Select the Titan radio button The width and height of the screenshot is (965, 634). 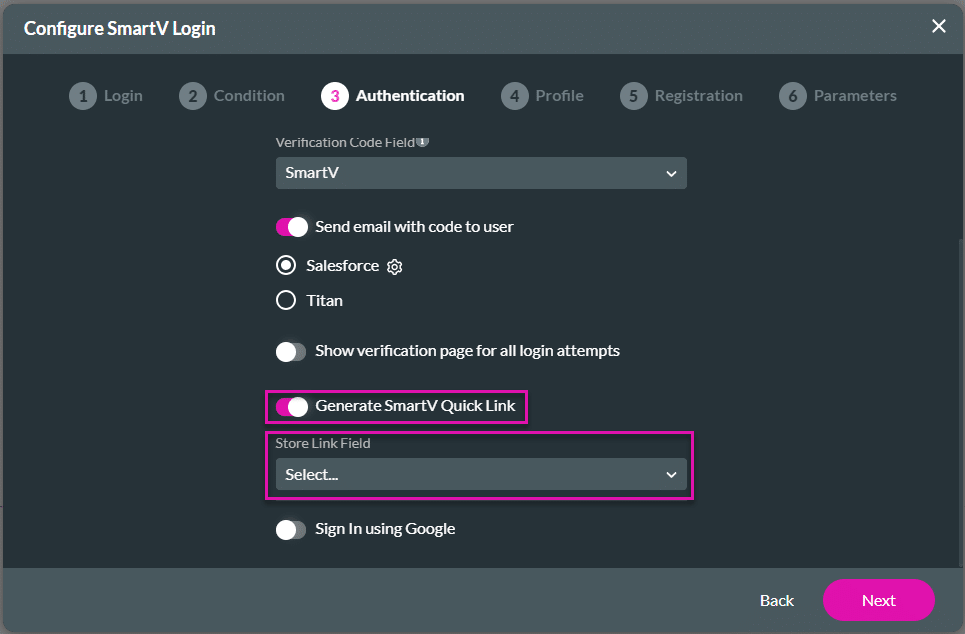(285, 300)
